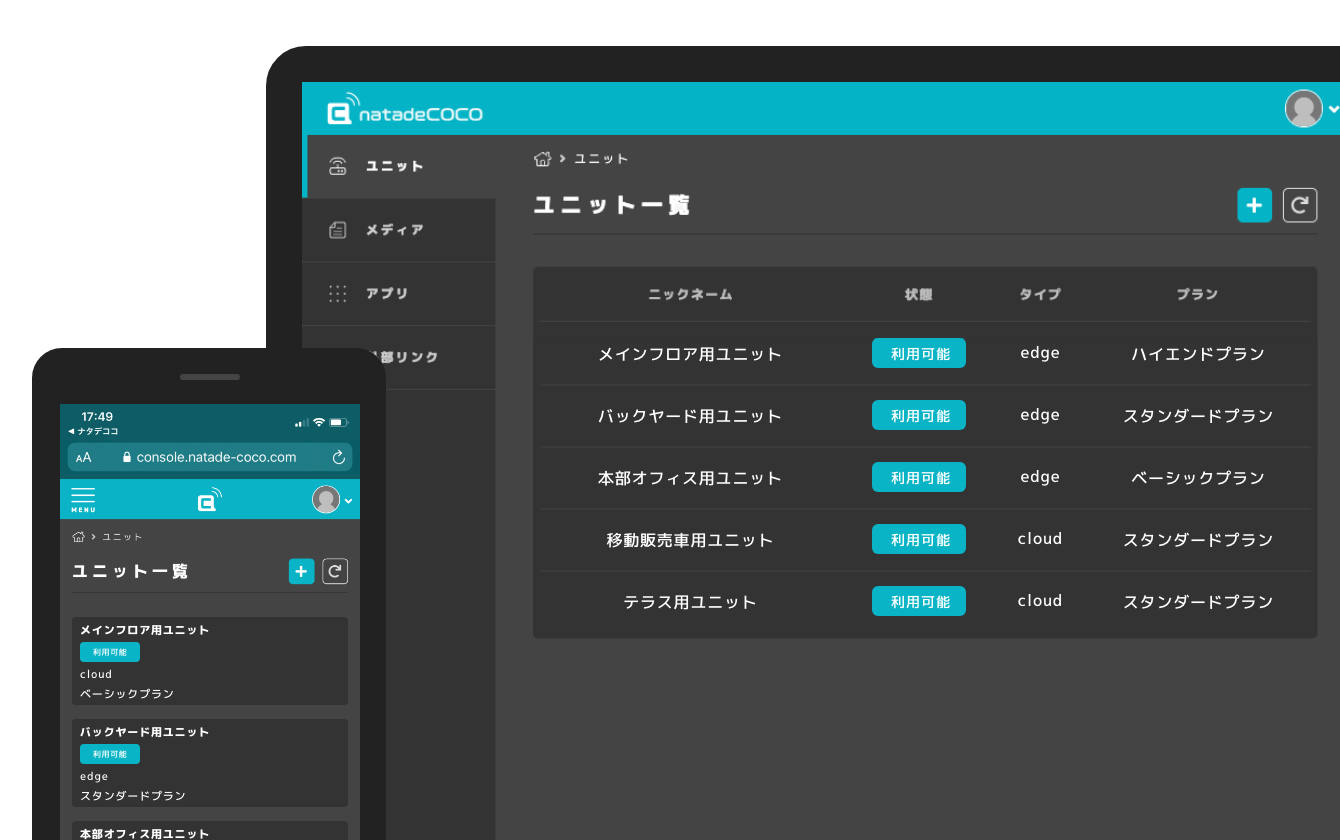This screenshot has width=1340, height=840.
Task: Click the phone Wi-Fi status icon
Action: point(319,422)
